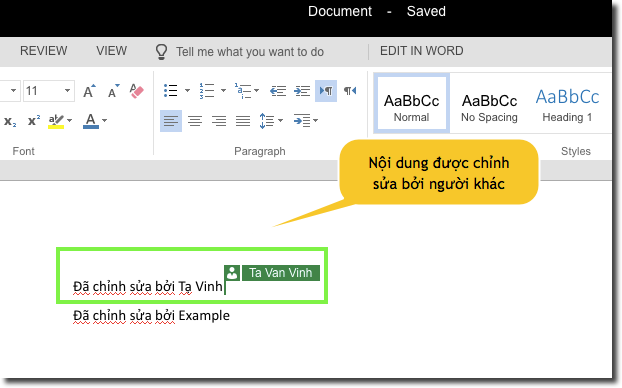Open the highlight color dropdown arrow
Image resolution: width=622 pixels, height=388 pixels.
click(x=70, y=120)
